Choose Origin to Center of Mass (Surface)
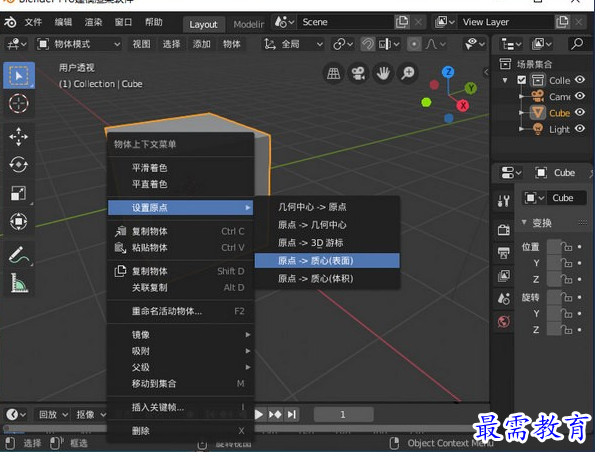597x459 pixels. [x=327, y=261]
